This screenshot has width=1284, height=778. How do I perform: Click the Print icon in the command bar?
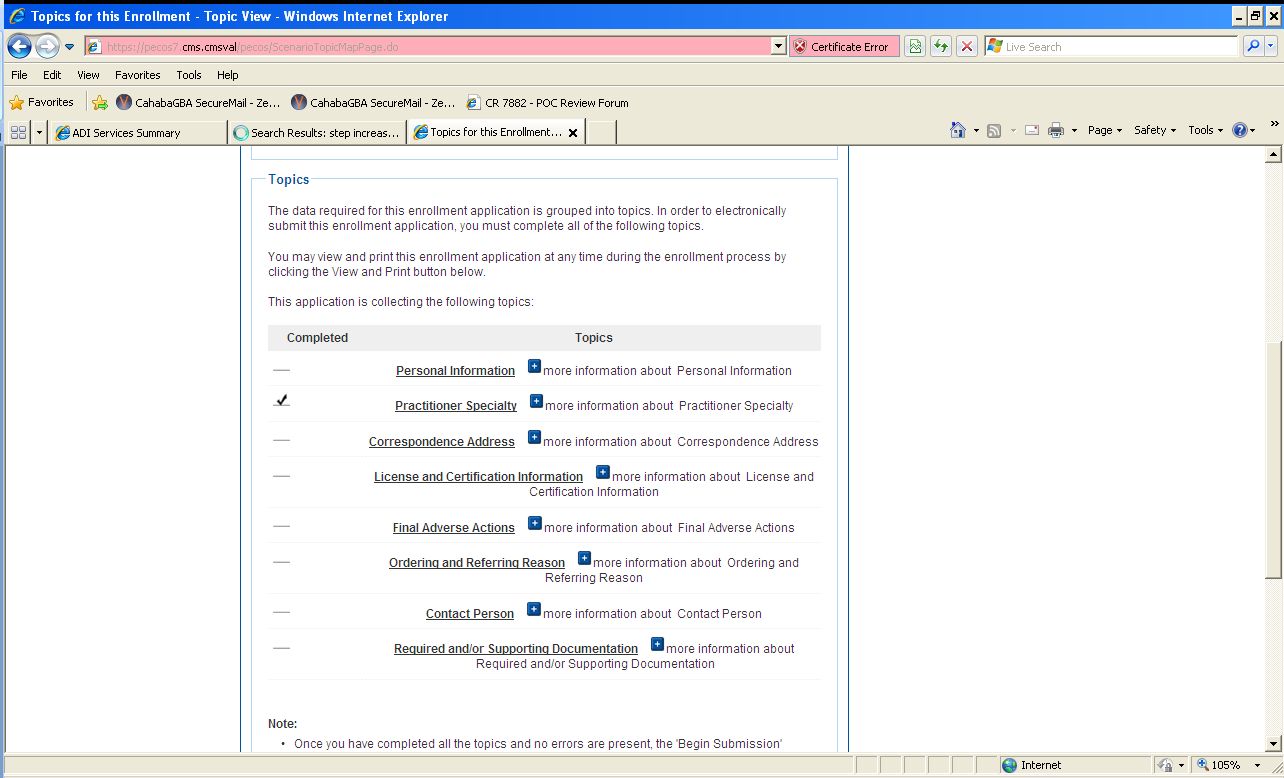pyautogui.click(x=1056, y=130)
